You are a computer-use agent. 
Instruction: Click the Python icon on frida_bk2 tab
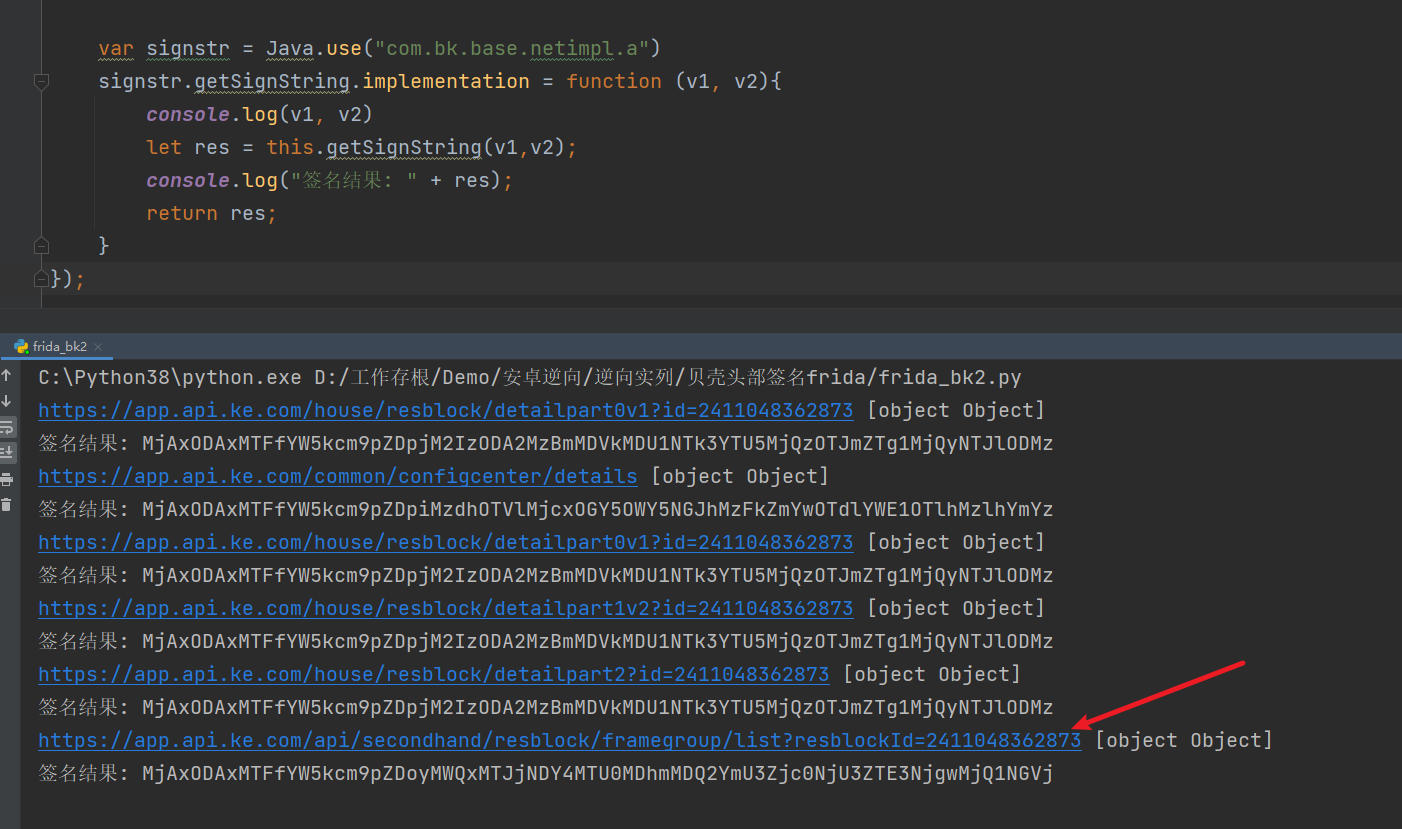coord(21,347)
